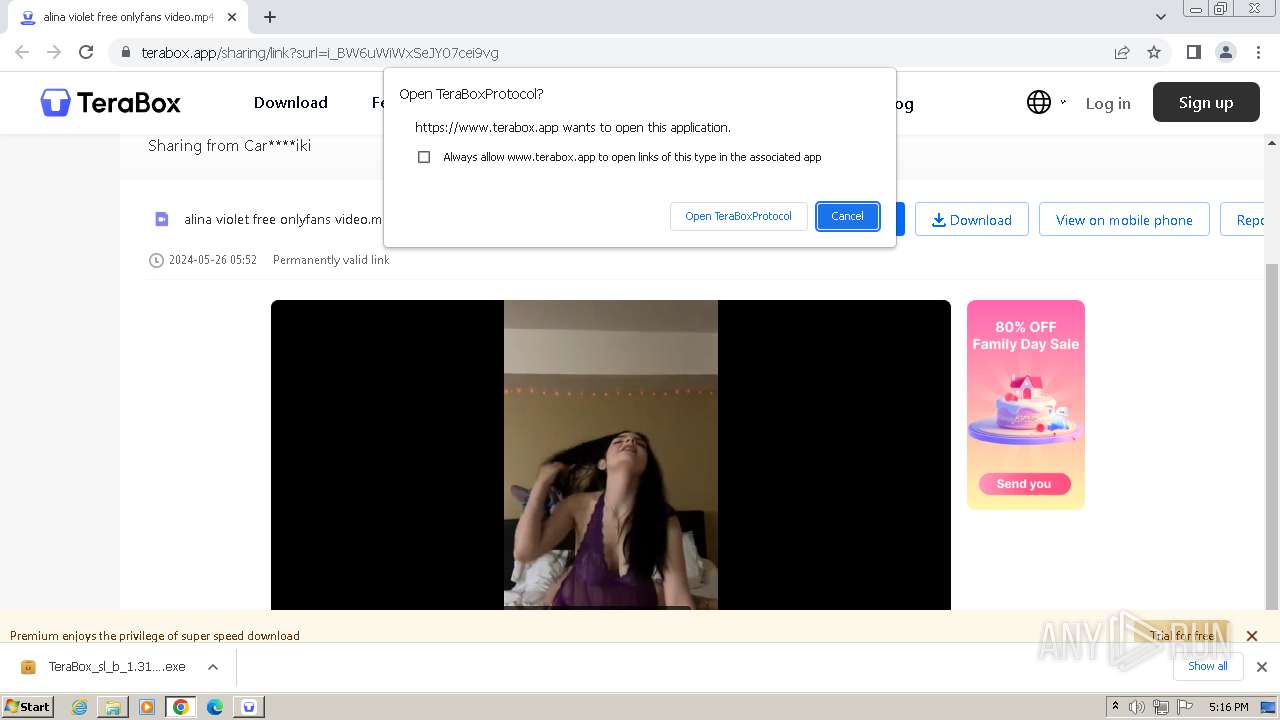Screen dimensions: 1280x720
Task: Go back with the browser back arrow
Action: click(x=22, y=52)
